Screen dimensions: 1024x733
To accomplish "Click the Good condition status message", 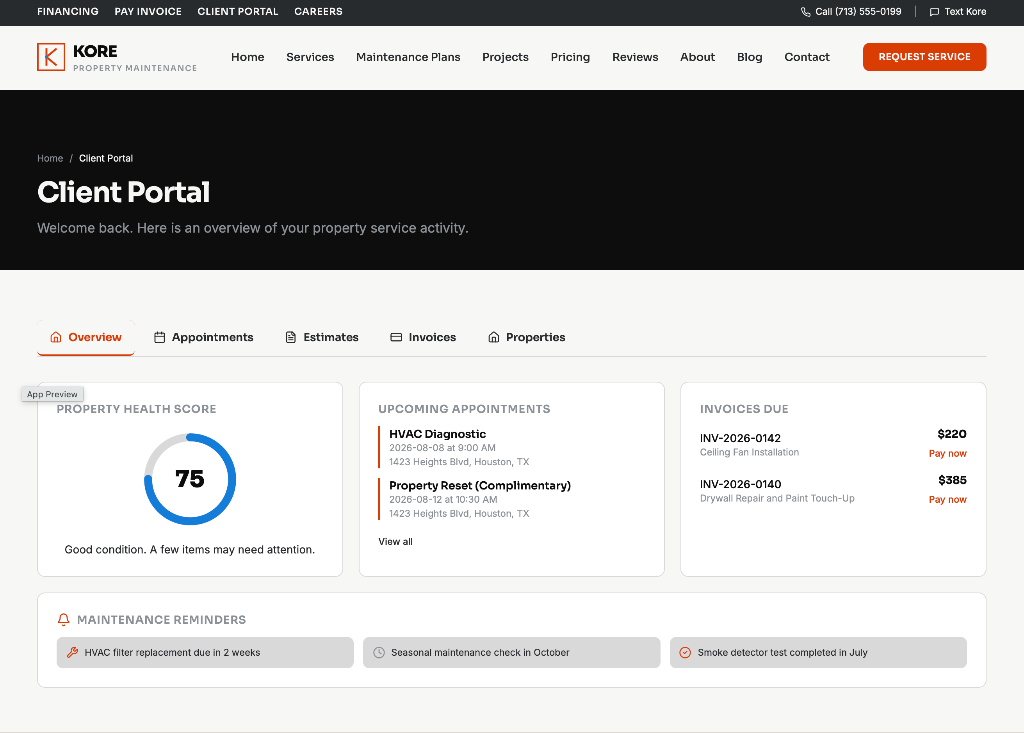I will point(189,549).
